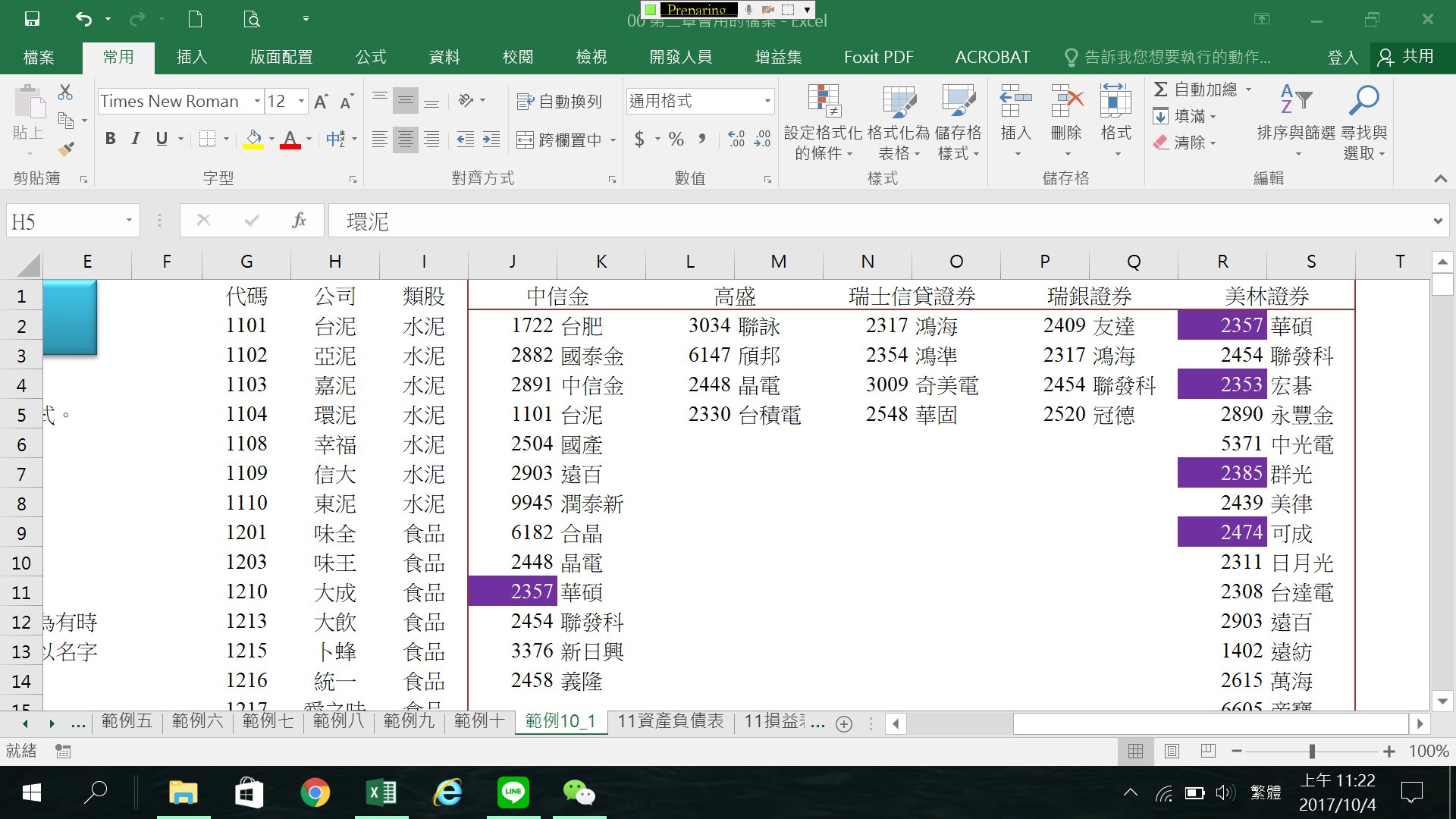Open Sort and Filter options

tap(1296, 122)
